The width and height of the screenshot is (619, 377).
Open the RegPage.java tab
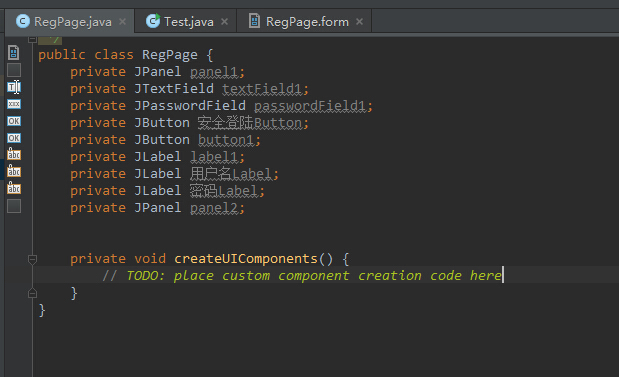click(69, 21)
